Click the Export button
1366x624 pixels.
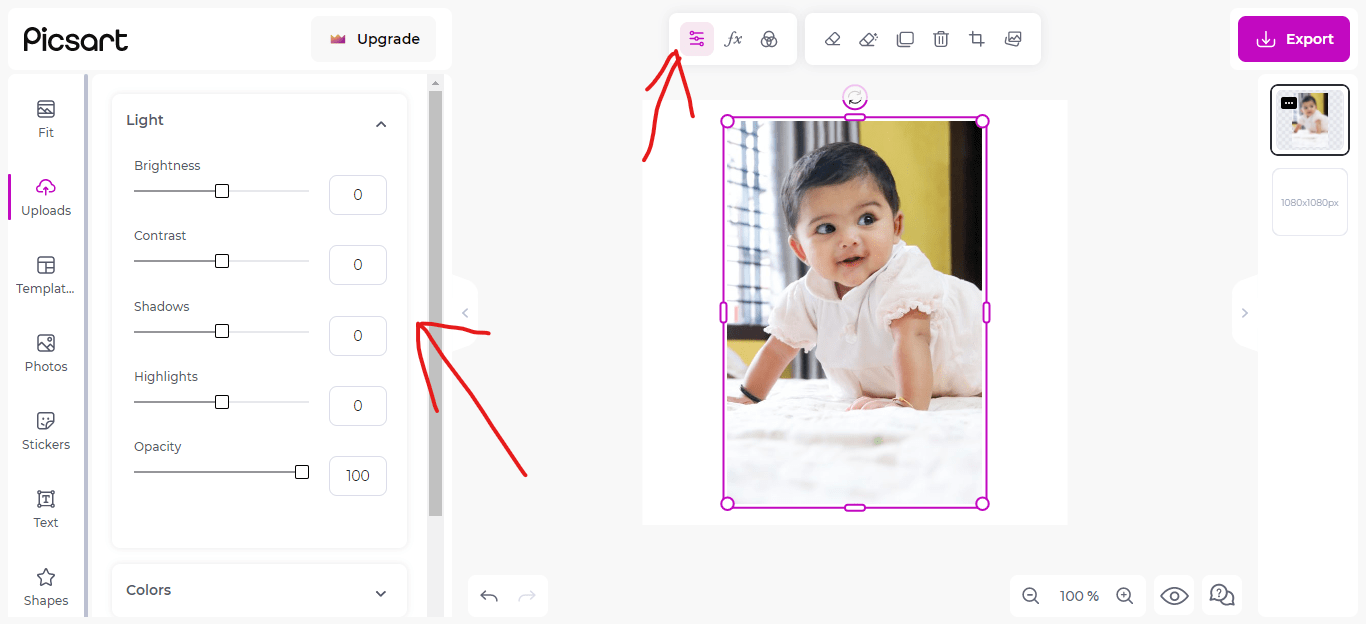[1294, 39]
